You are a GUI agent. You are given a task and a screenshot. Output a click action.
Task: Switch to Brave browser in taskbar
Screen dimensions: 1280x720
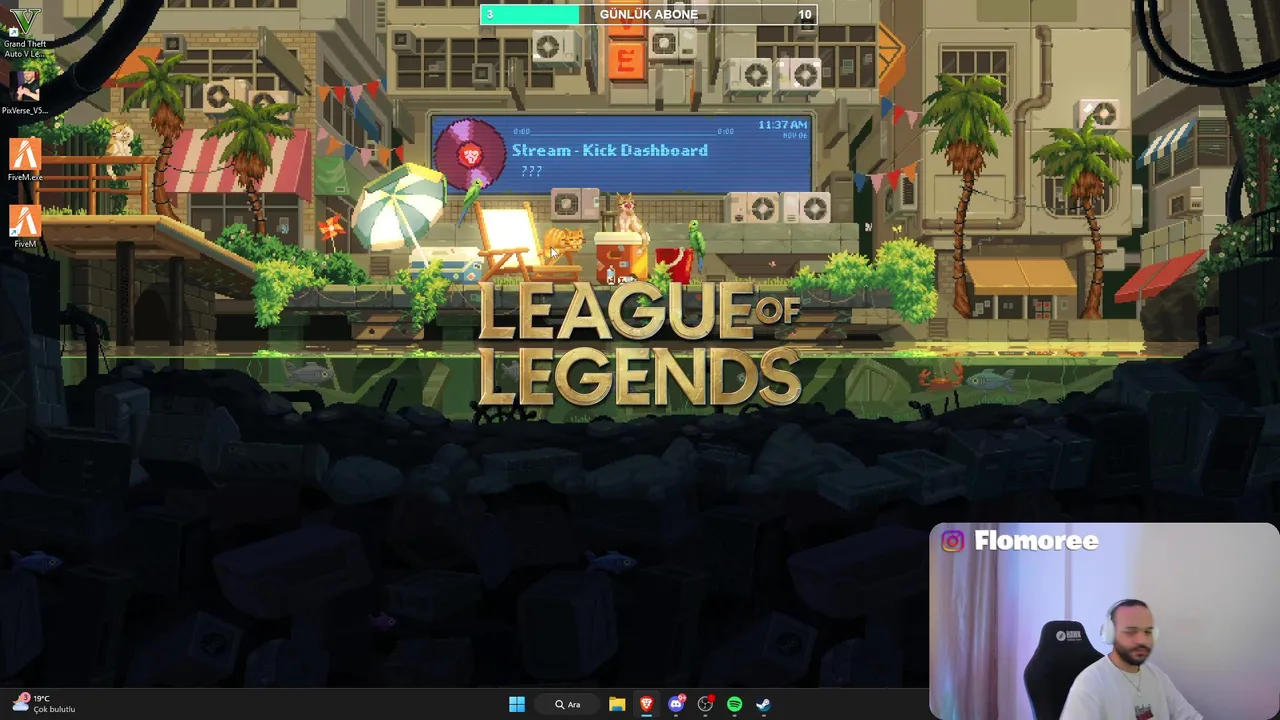646,704
